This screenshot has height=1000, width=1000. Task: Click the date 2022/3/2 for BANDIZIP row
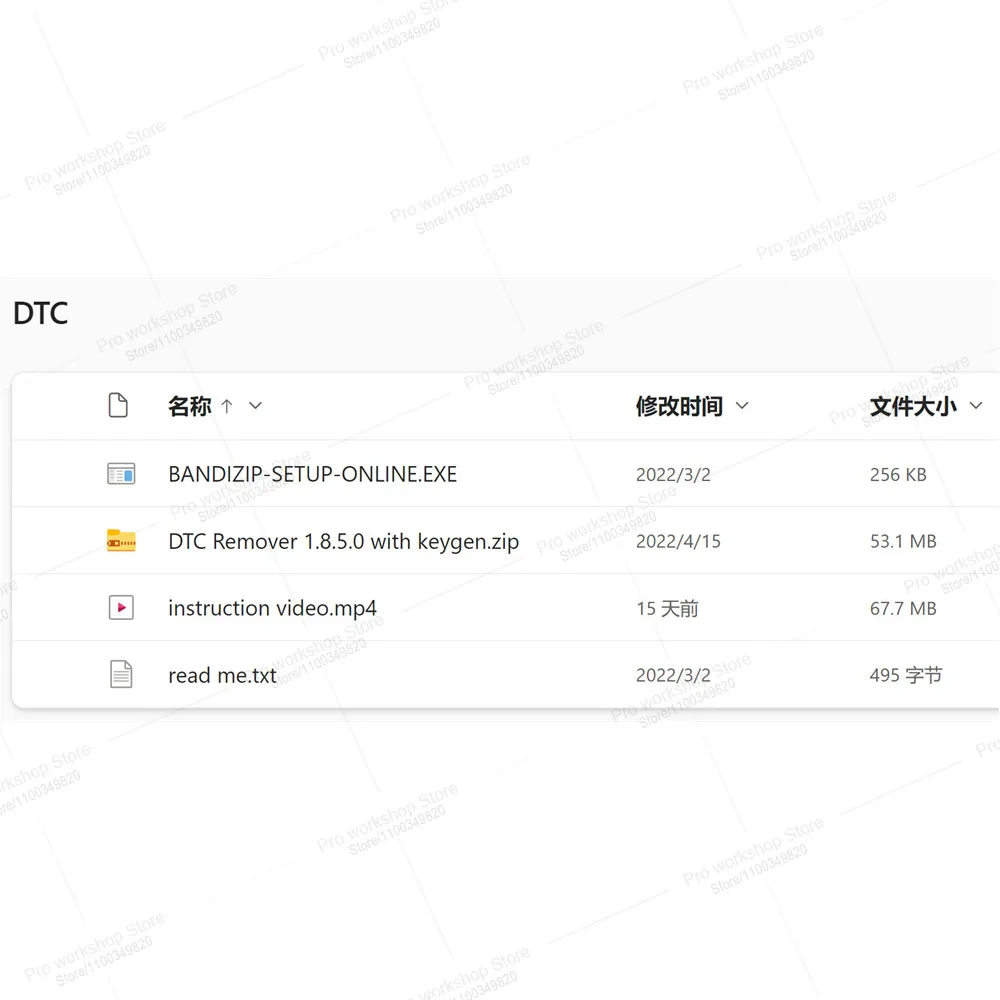673,474
